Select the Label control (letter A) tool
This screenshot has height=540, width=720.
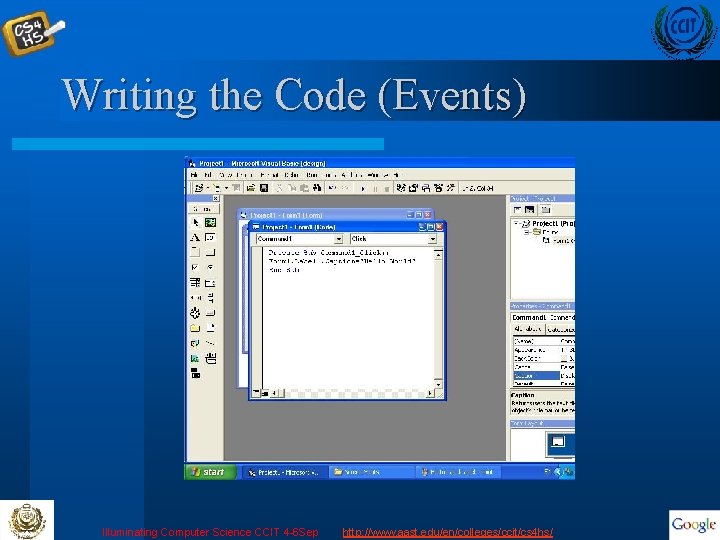click(x=195, y=237)
